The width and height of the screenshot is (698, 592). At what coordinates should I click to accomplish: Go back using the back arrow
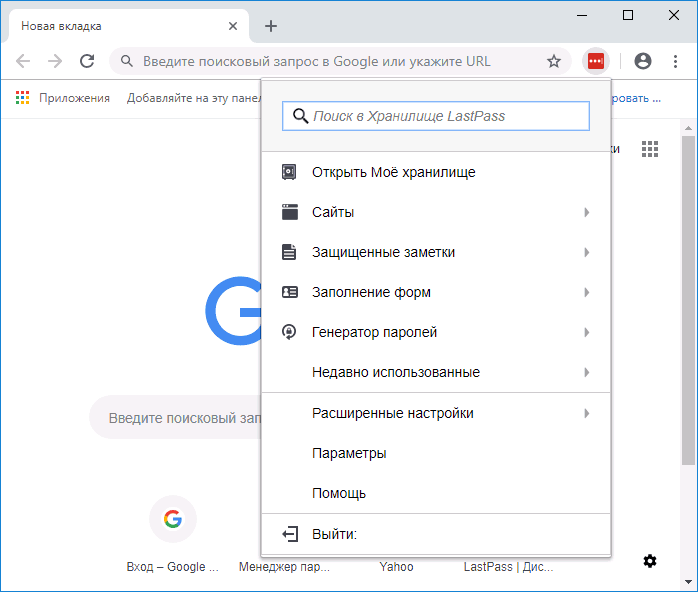coord(23,61)
